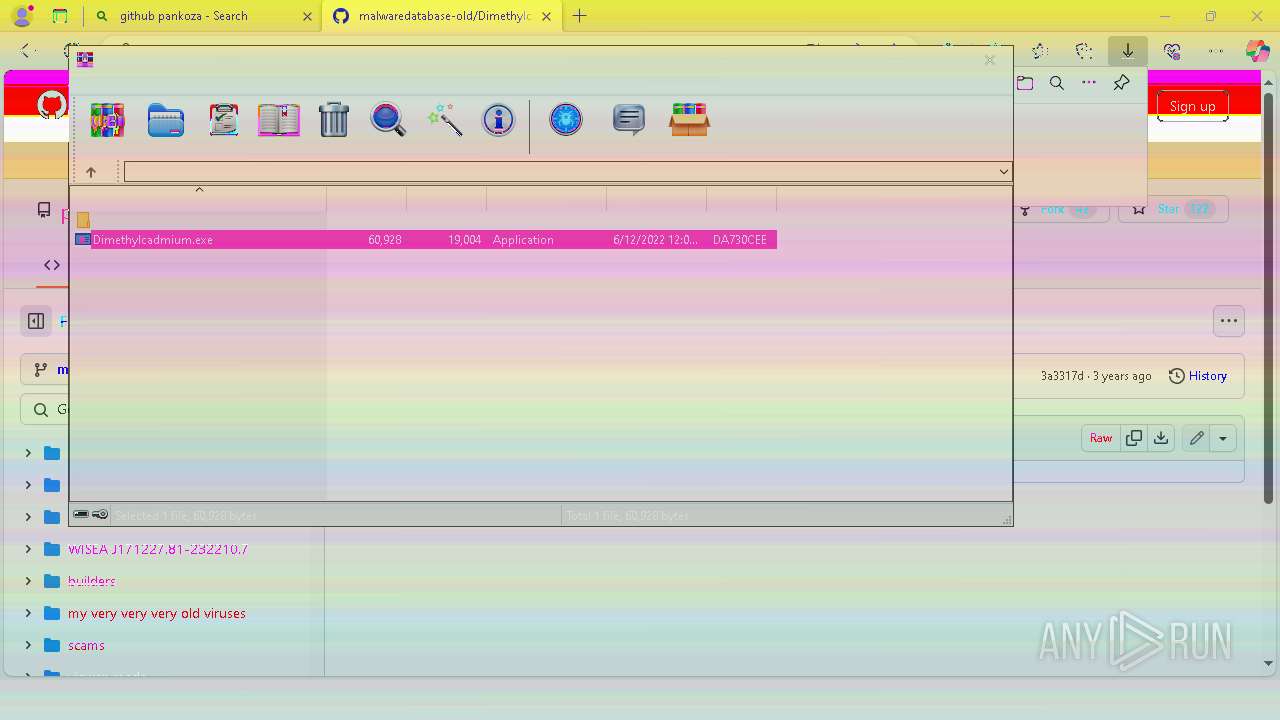Star the GitHub repository

coord(1172,209)
